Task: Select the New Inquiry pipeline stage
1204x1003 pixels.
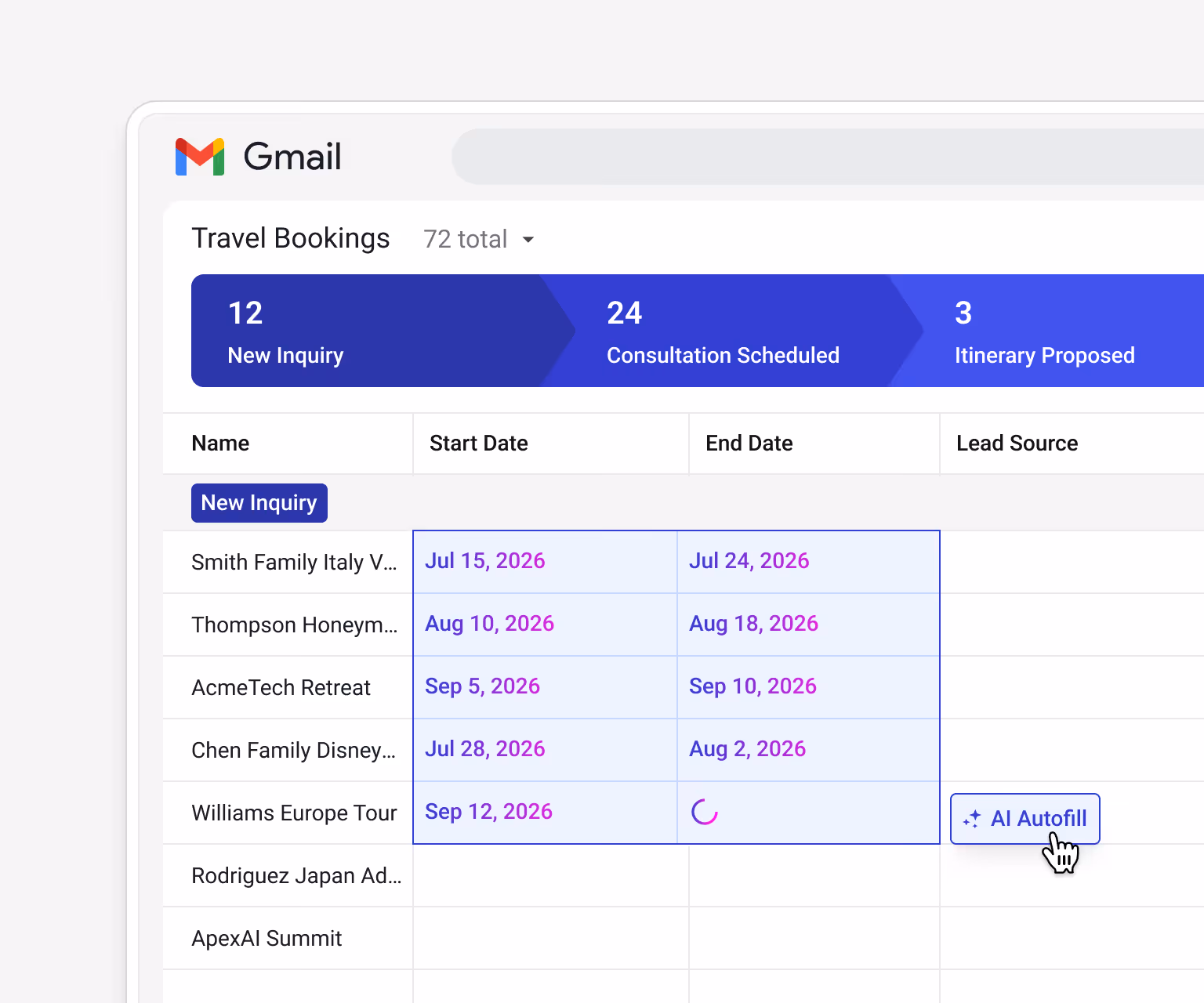Action: (x=383, y=331)
